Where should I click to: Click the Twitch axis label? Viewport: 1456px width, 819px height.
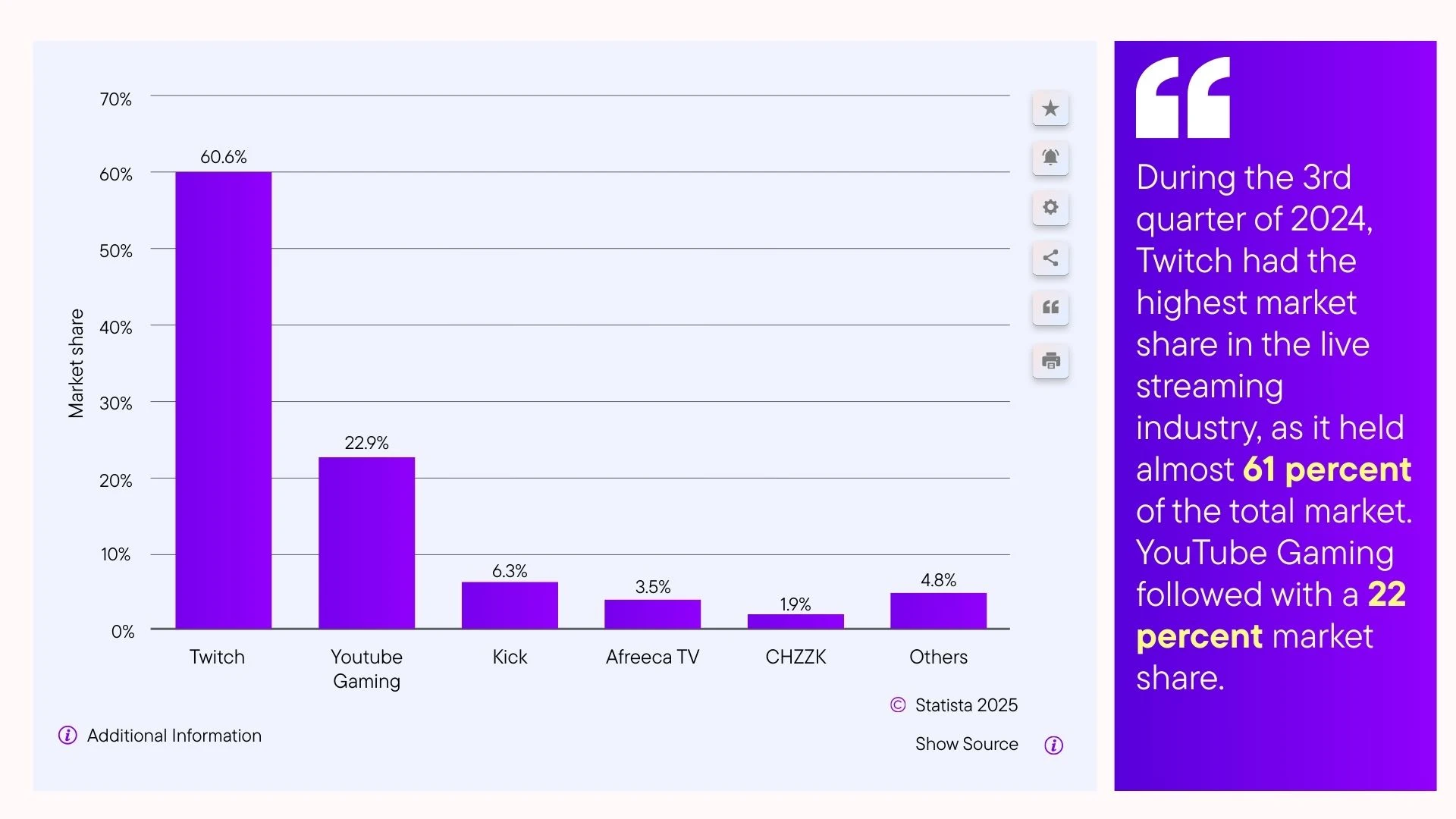click(217, 657)
